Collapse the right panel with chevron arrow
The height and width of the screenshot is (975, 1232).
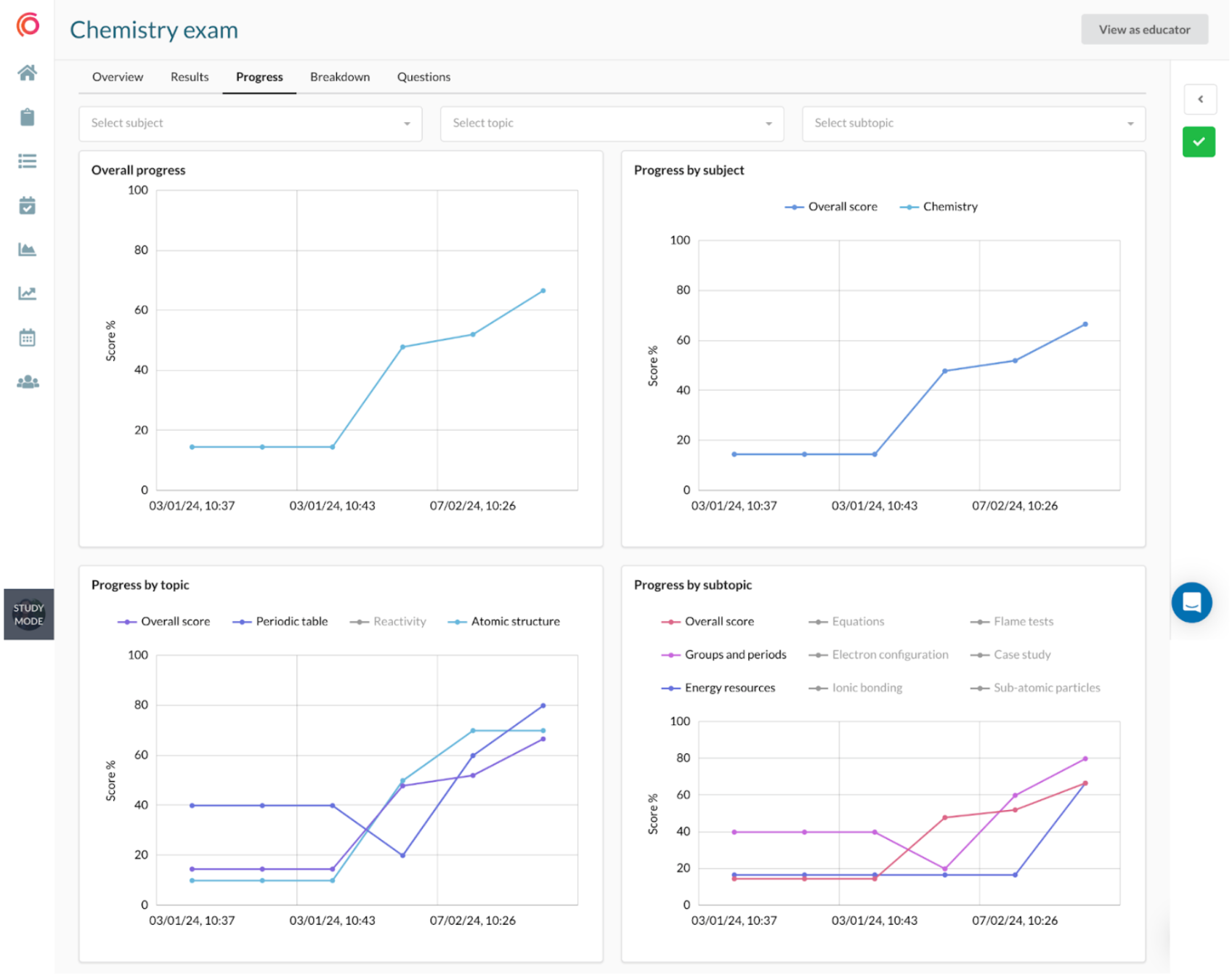(1199, 100)
